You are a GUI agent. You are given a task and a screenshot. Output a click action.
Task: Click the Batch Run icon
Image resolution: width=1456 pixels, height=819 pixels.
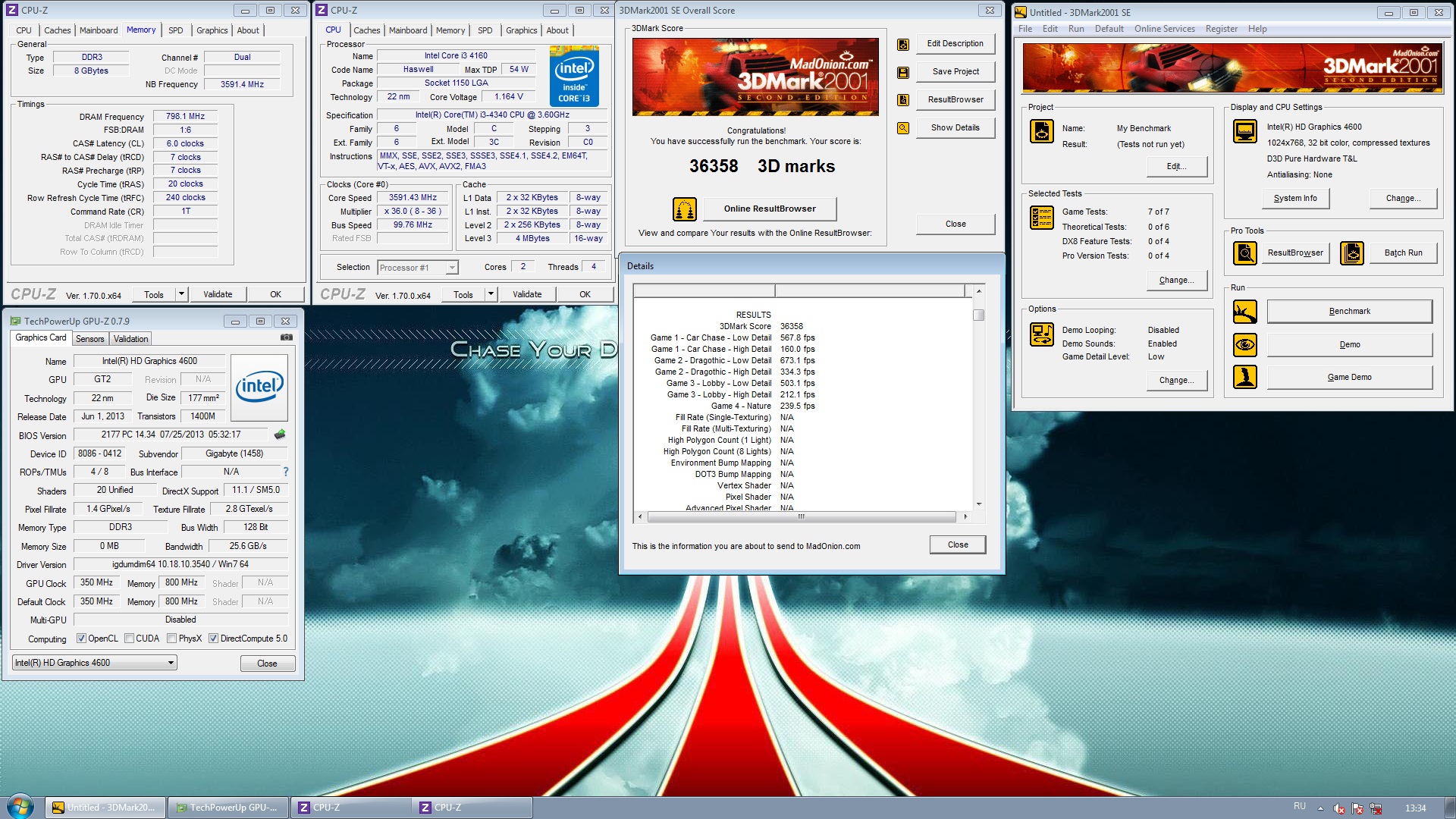(x=1352, y=253)
